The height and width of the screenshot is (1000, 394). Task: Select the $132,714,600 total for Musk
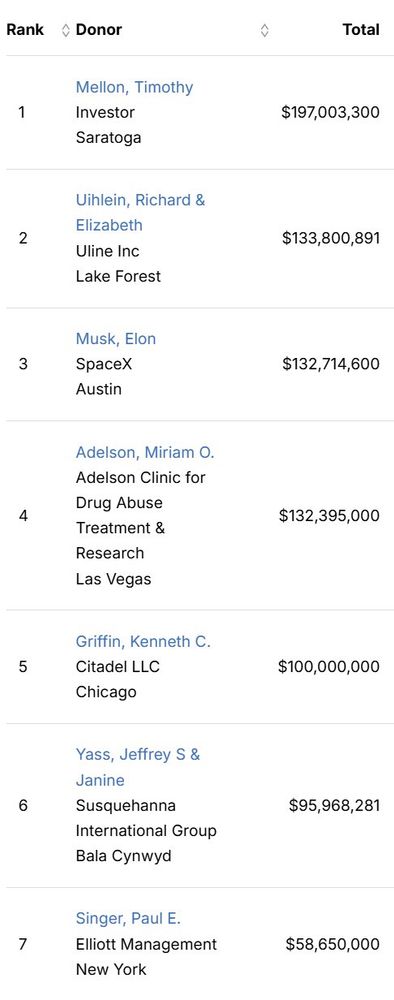[x=331, y=364]
